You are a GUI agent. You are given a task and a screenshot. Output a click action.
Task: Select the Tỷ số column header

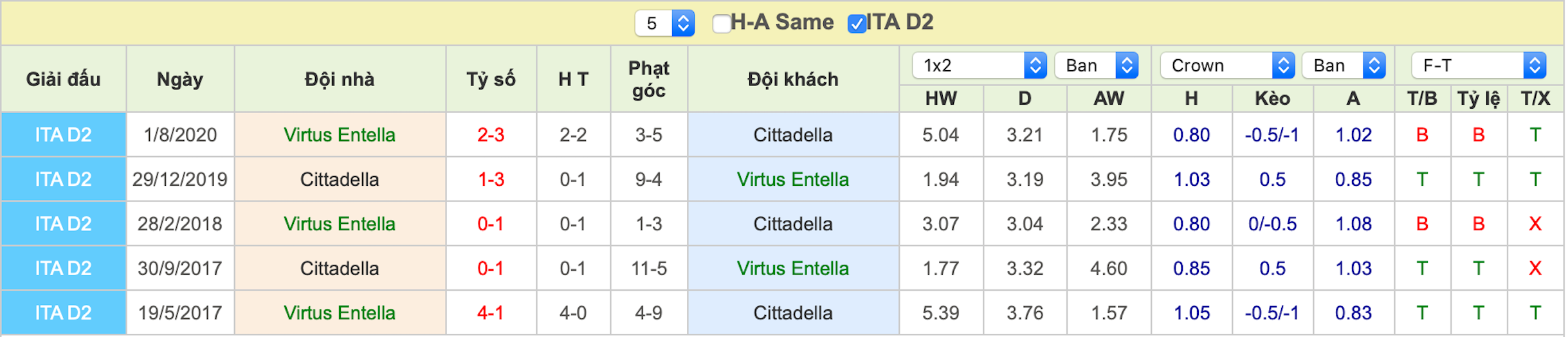click(491, 79)
